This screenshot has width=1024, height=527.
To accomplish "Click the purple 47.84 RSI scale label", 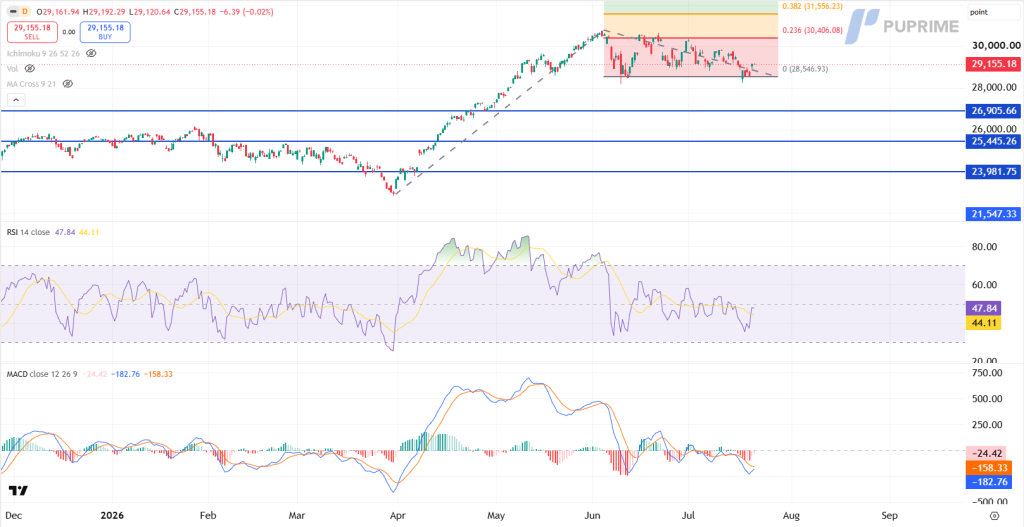I will (x=983, y=309).
